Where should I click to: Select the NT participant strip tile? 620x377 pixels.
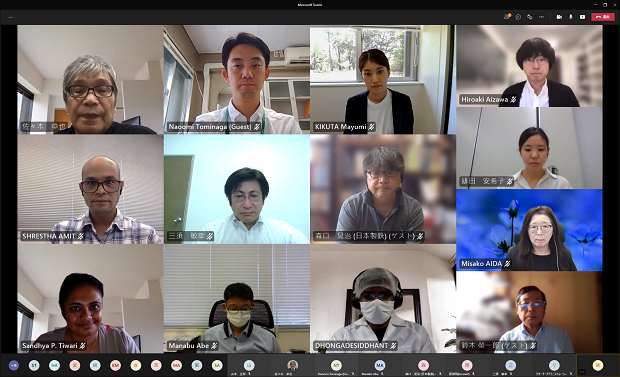[x=336, y=366]
